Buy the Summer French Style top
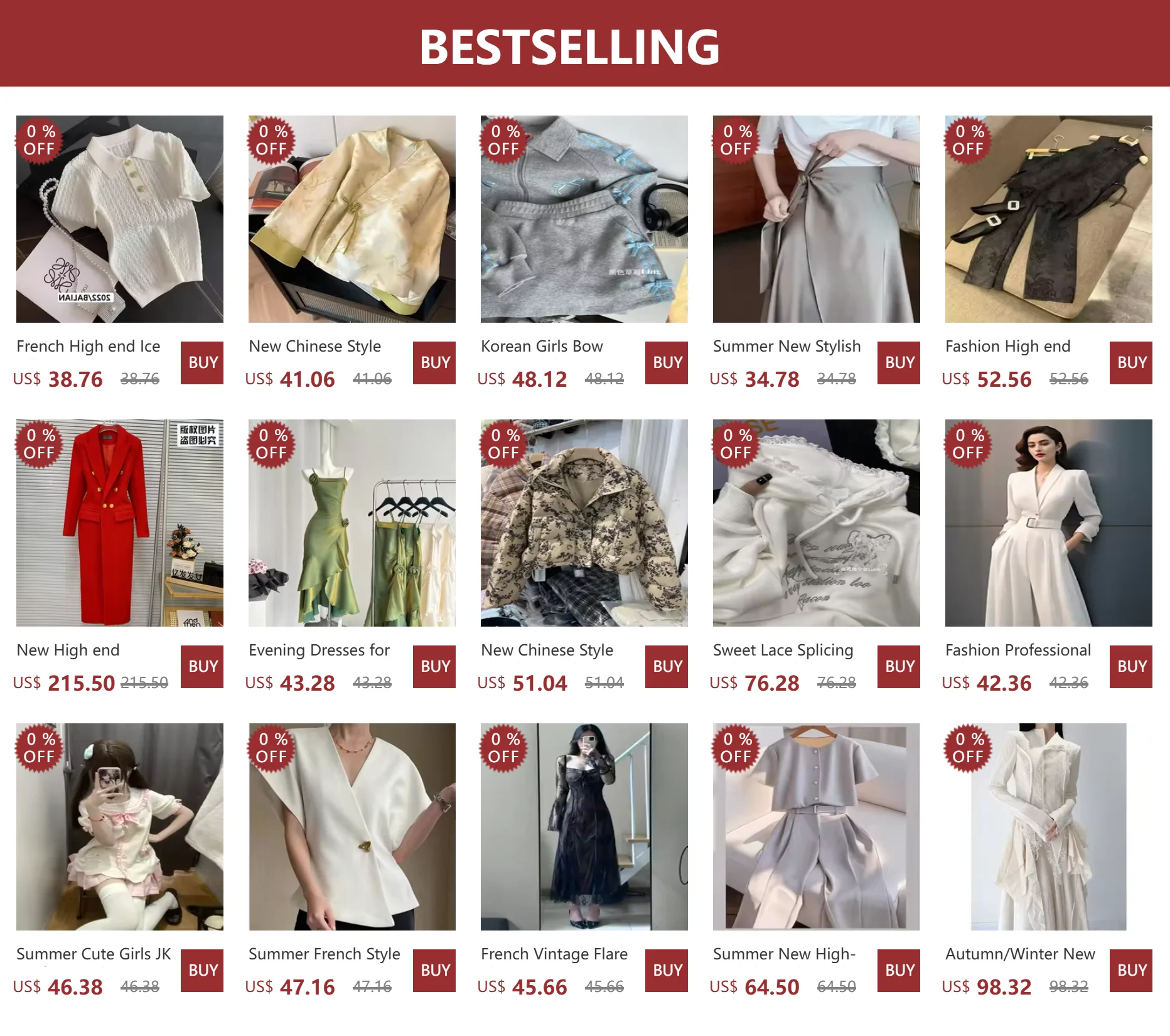 [x=434, y=971]
